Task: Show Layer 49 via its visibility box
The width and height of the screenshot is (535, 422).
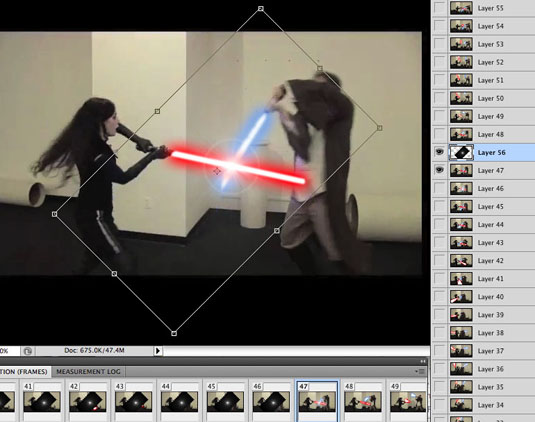Action: (x=439, y=116)
